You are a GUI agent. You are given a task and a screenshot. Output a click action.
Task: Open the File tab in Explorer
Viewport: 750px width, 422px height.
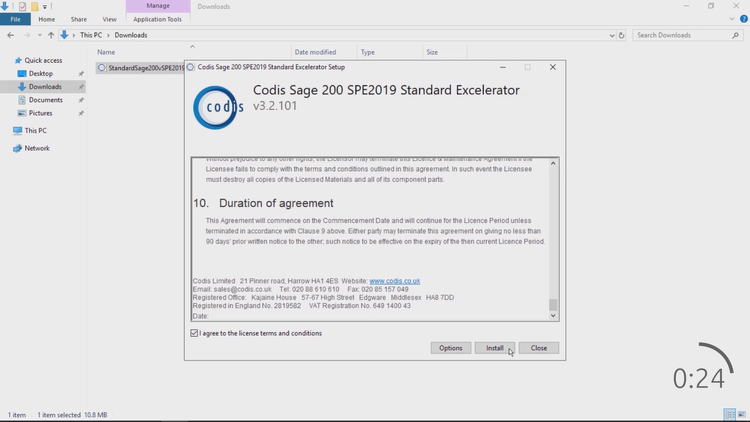point(15,19)
